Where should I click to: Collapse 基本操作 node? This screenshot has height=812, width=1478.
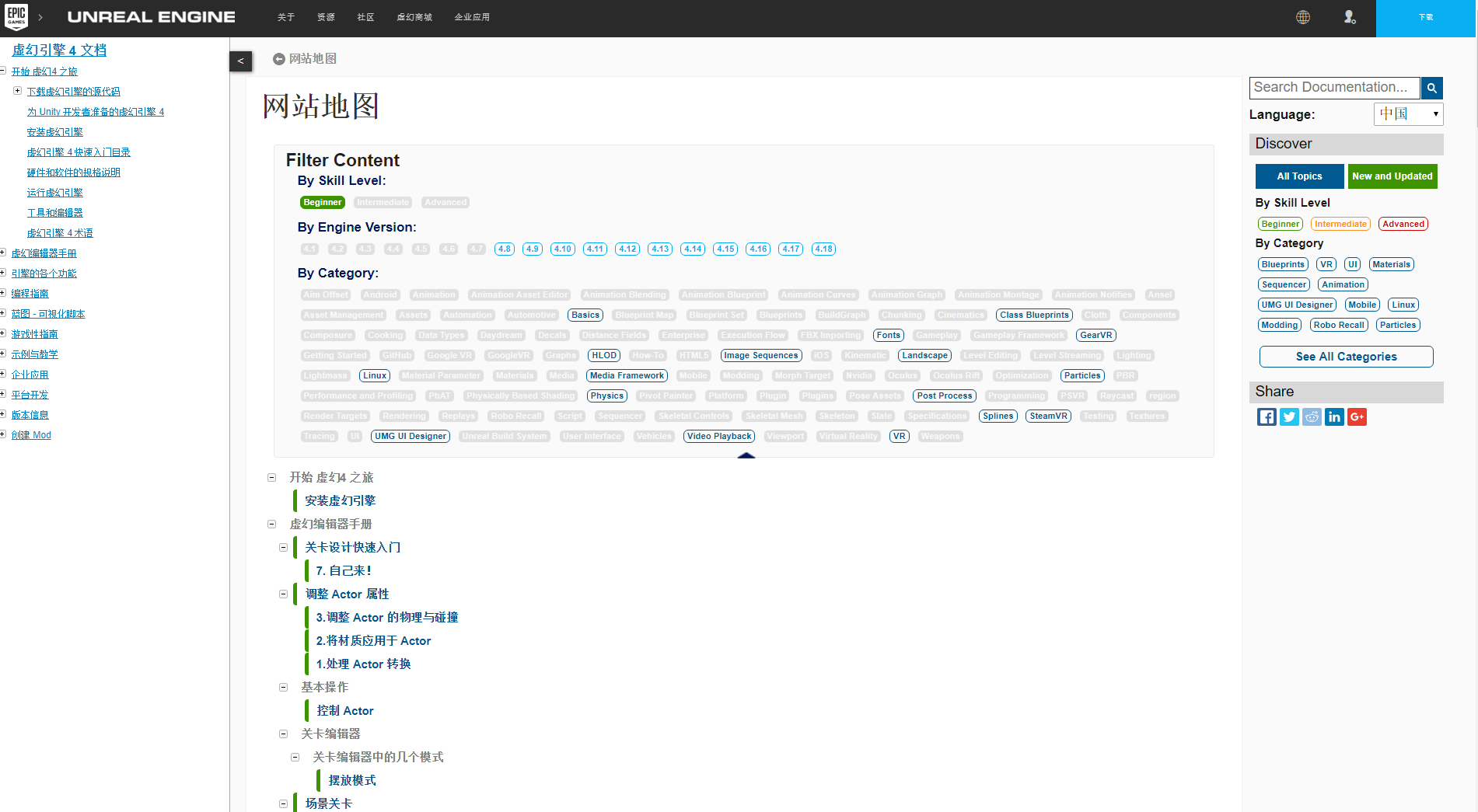tap(284, 688)
